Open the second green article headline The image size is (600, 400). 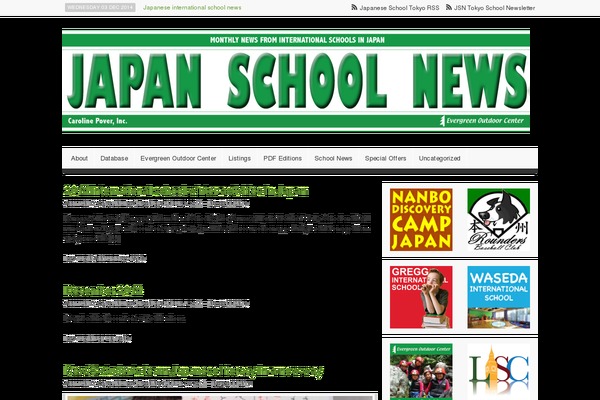coord(103,291)
